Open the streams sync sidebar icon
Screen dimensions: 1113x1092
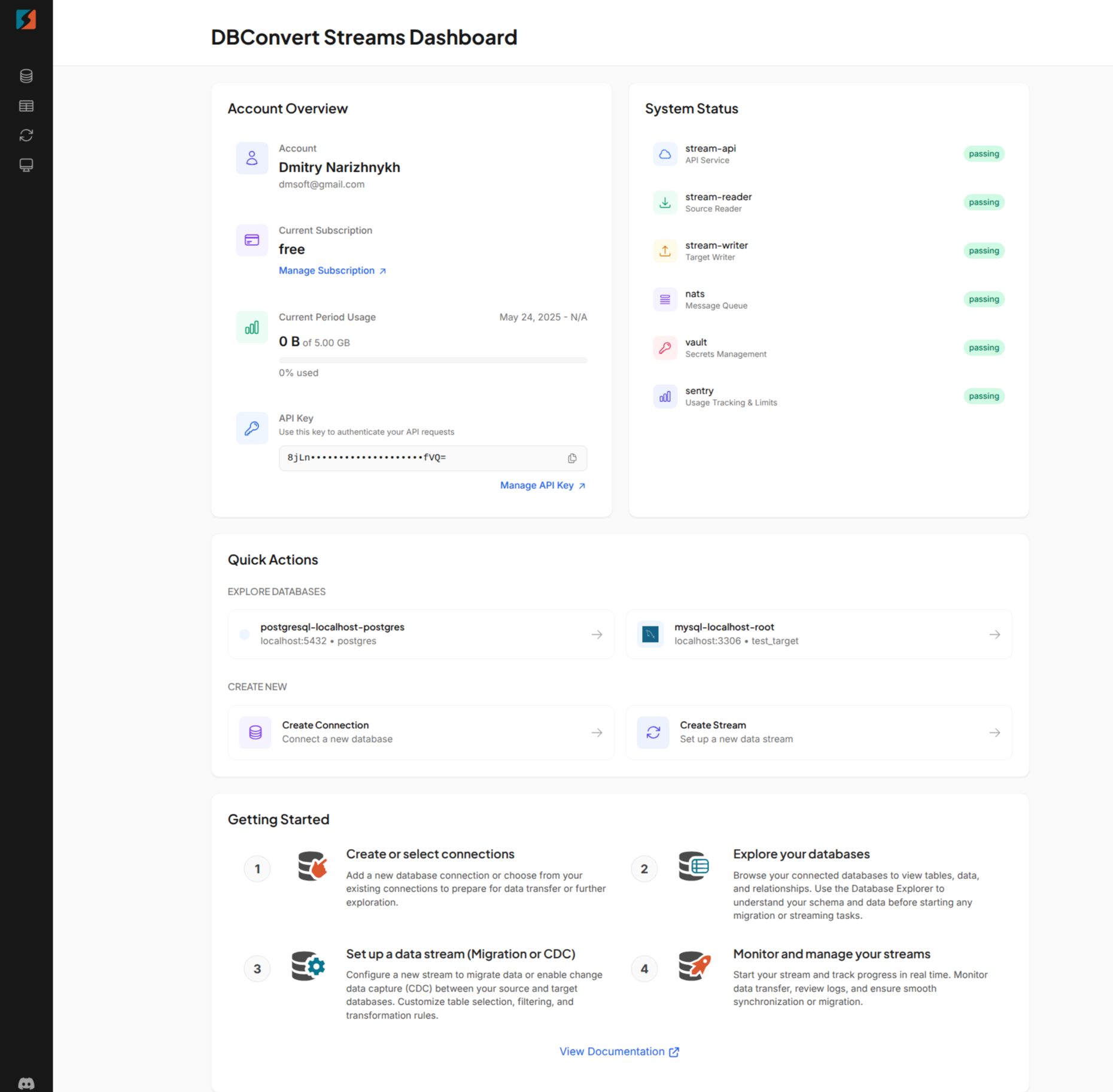(x=26, y=135)
